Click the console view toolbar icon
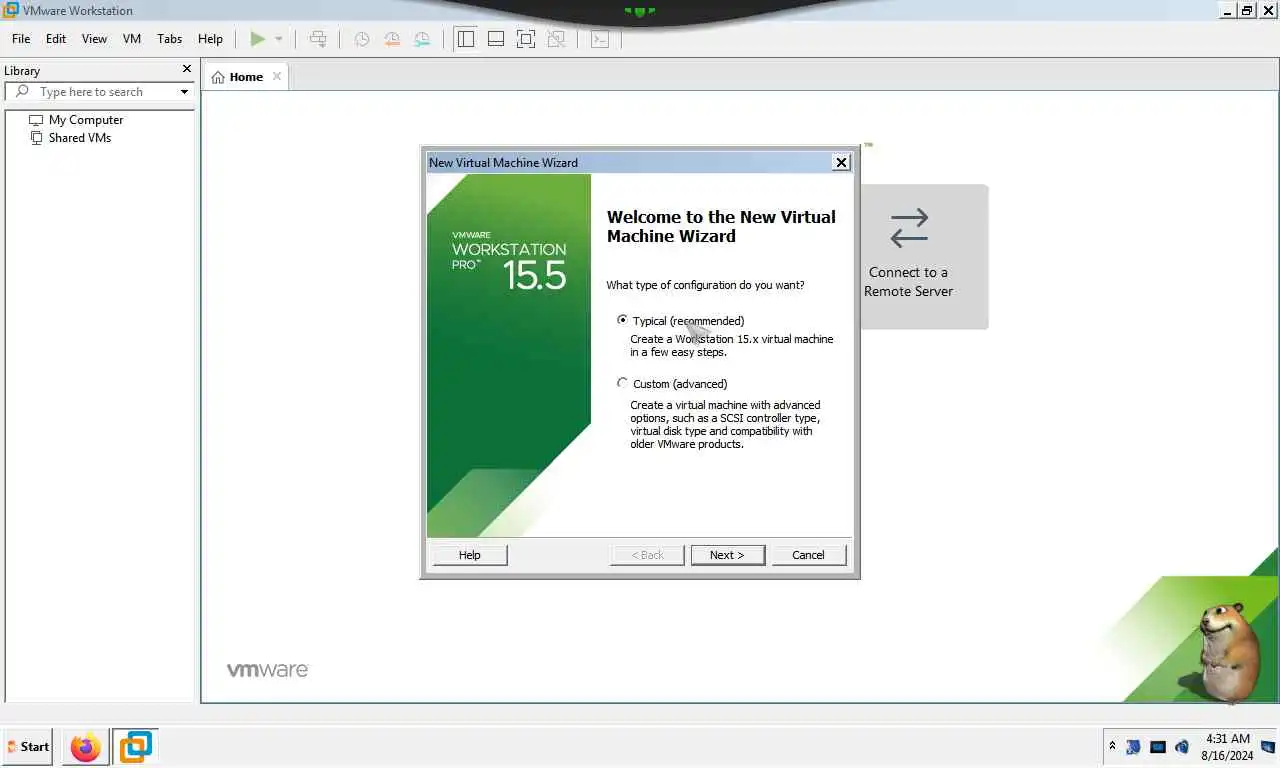 click(600, 39)
